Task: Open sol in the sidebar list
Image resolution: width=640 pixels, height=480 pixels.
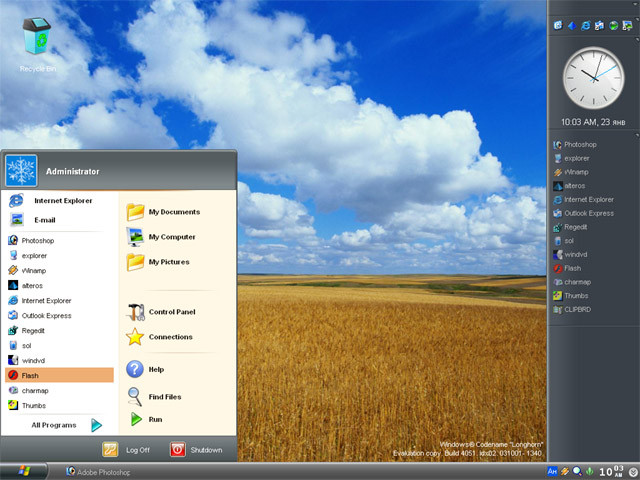Action: [564, 241]
